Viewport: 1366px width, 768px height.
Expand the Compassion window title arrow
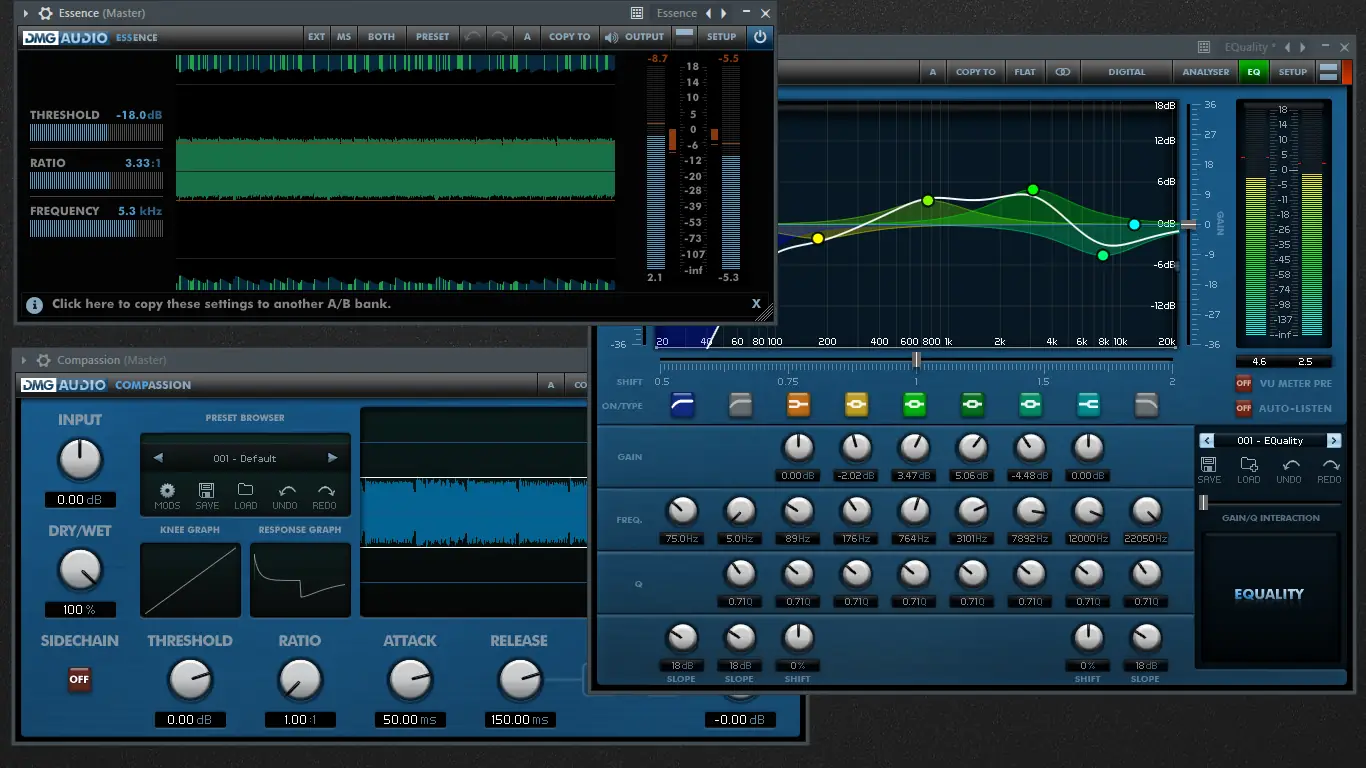tap(24, 360)
